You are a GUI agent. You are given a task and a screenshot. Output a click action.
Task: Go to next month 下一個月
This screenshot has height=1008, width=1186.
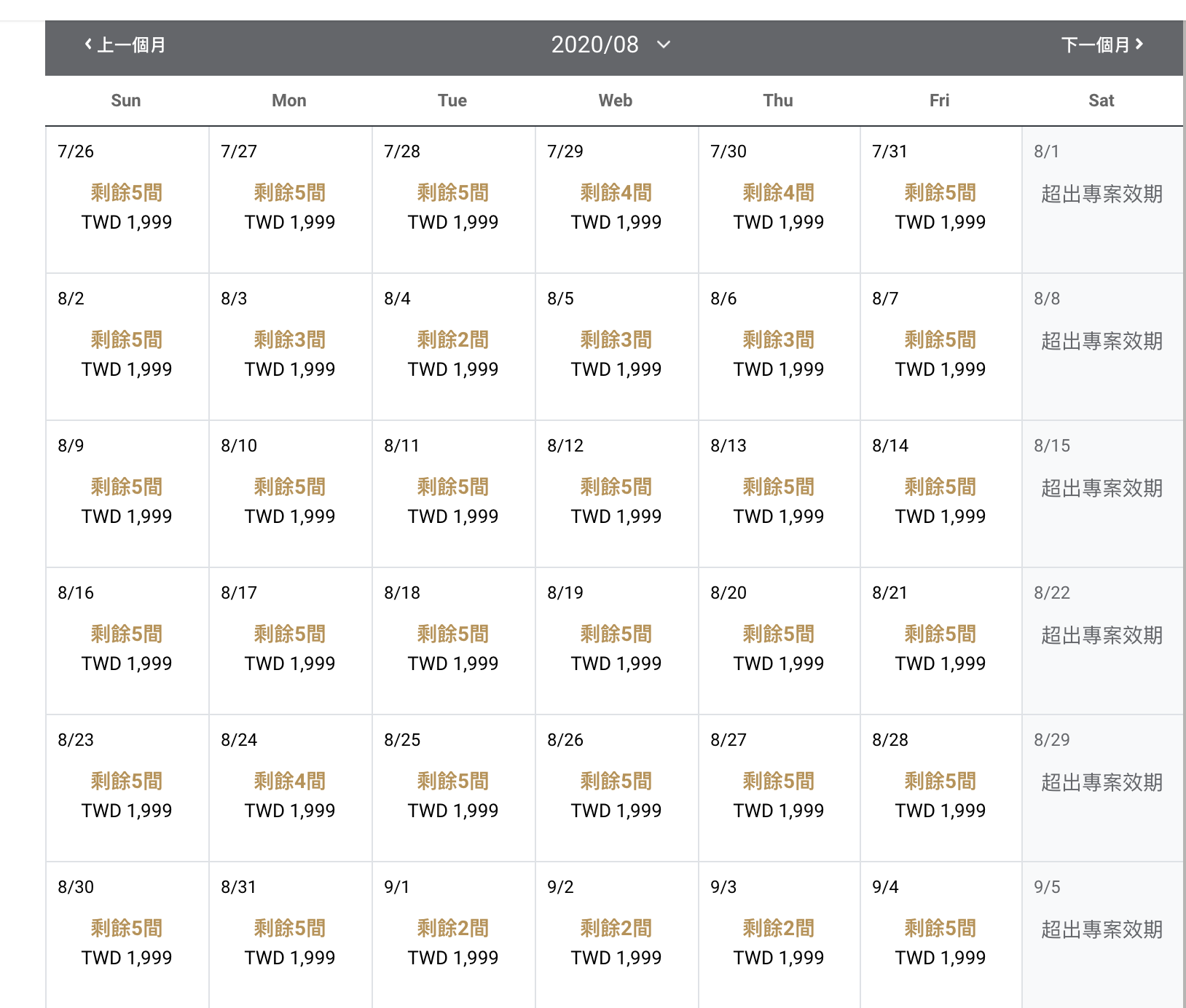1102,45
